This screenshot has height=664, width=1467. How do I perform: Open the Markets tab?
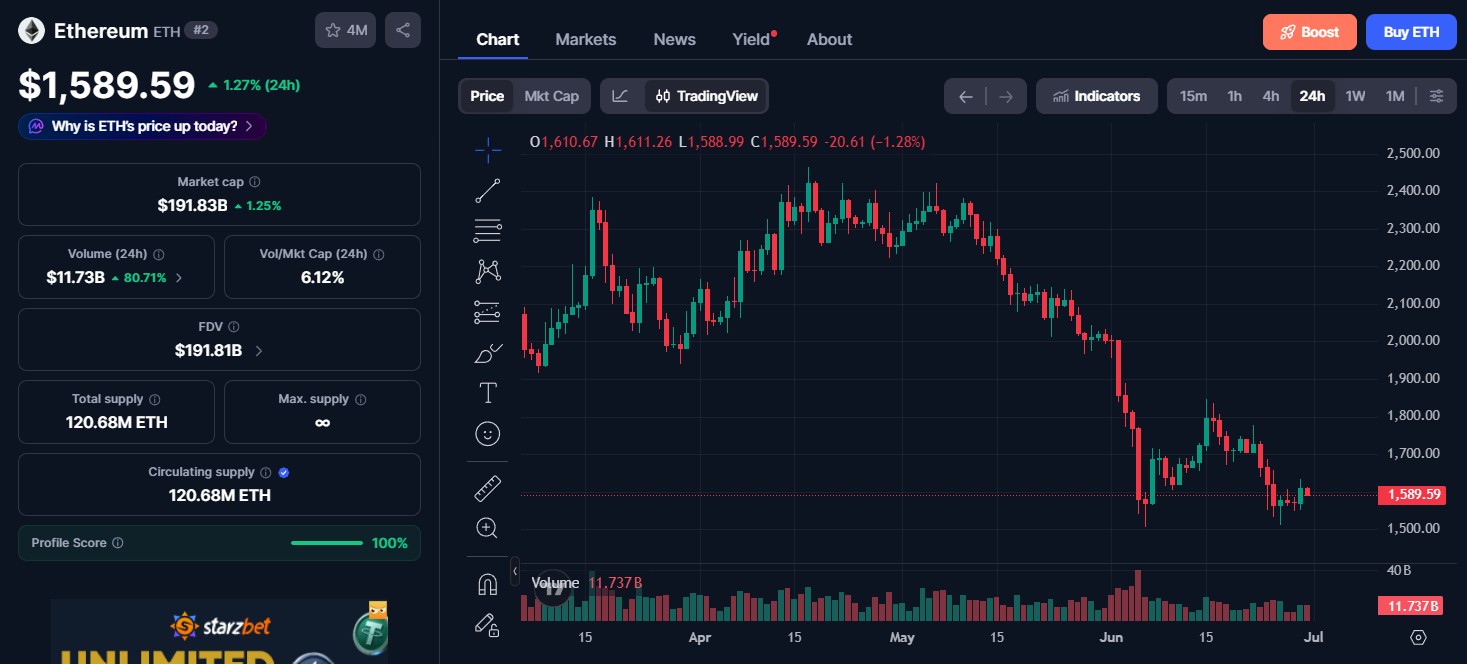(x=586, y=39)
